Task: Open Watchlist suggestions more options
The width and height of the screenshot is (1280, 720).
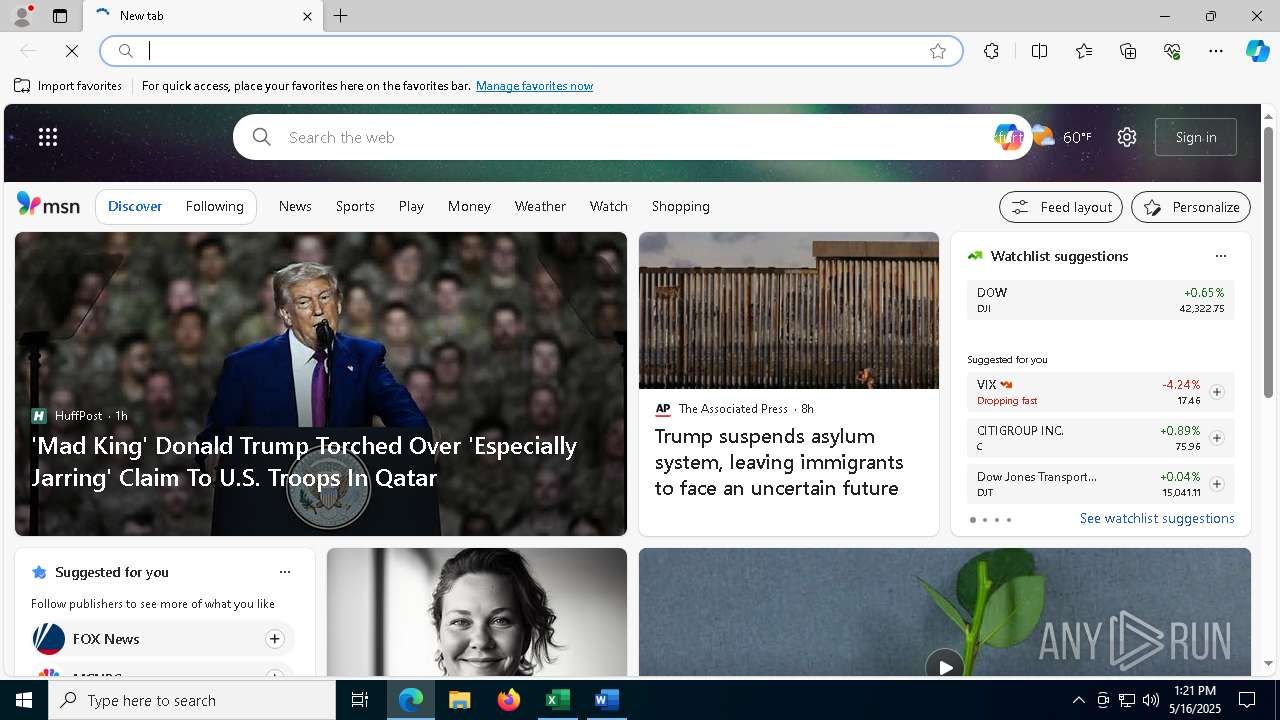Action: coord(1220,256)
